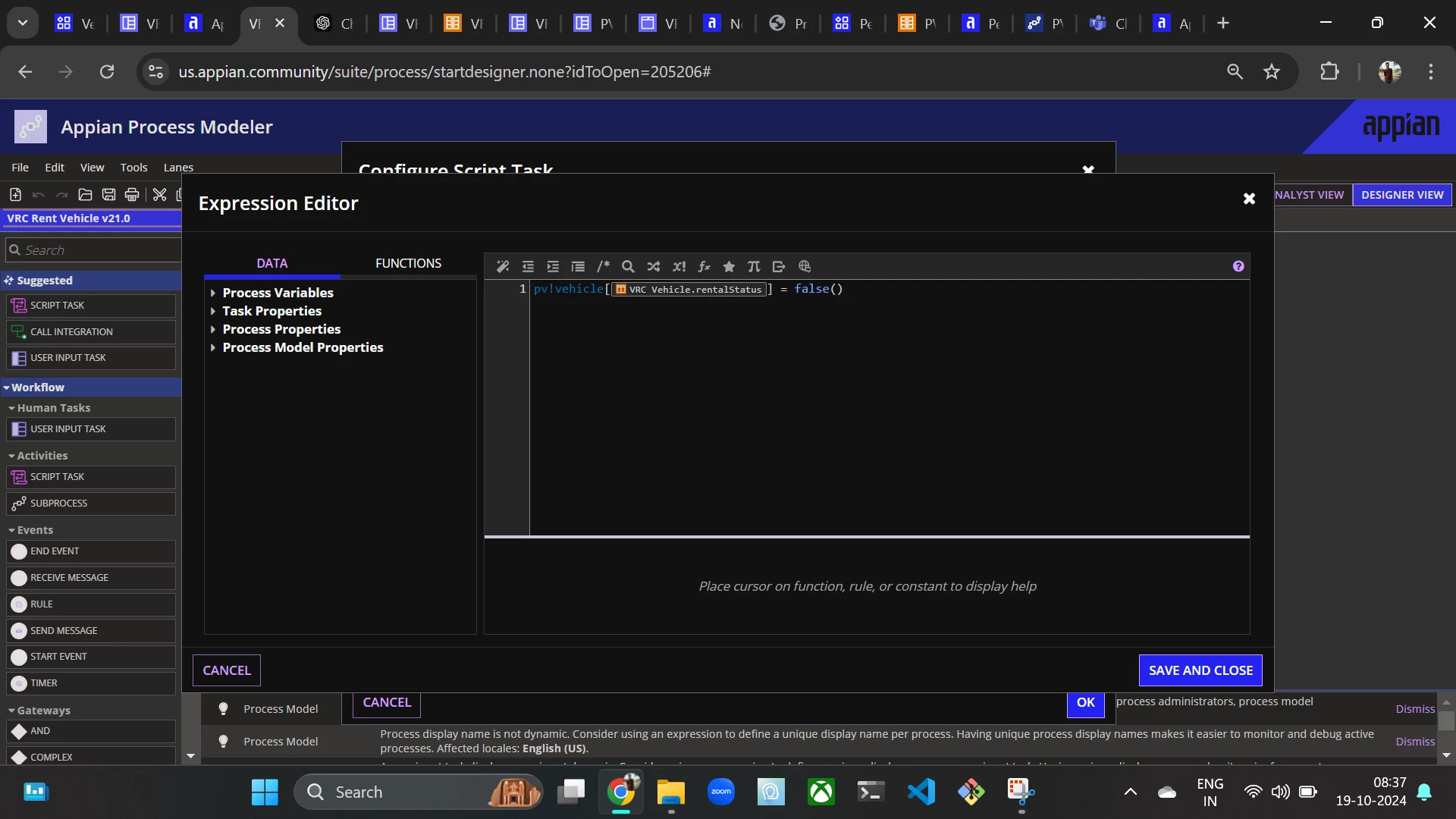Click the globe icon in expression toolbar
The height and width of the screenshot is (819, 1456).
coord(805,266)
